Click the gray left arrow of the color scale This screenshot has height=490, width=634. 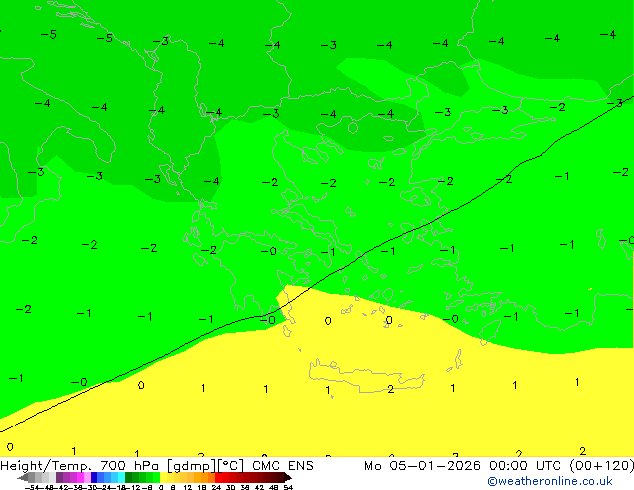(23, 477)
